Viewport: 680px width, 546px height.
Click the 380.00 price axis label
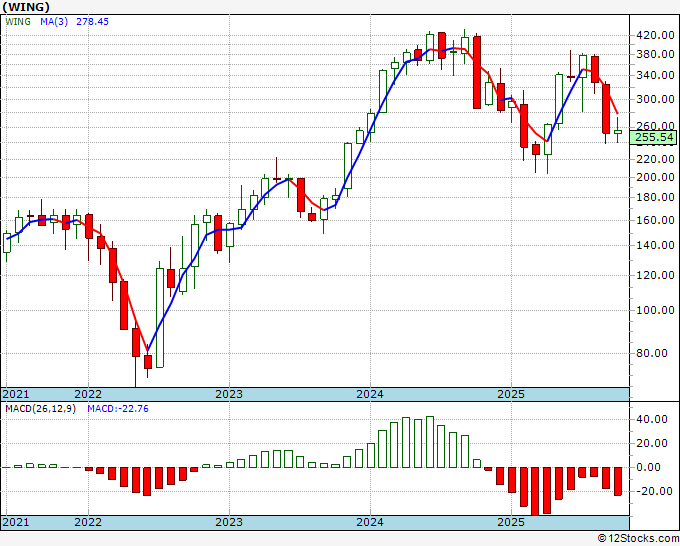tap(654, 55)
